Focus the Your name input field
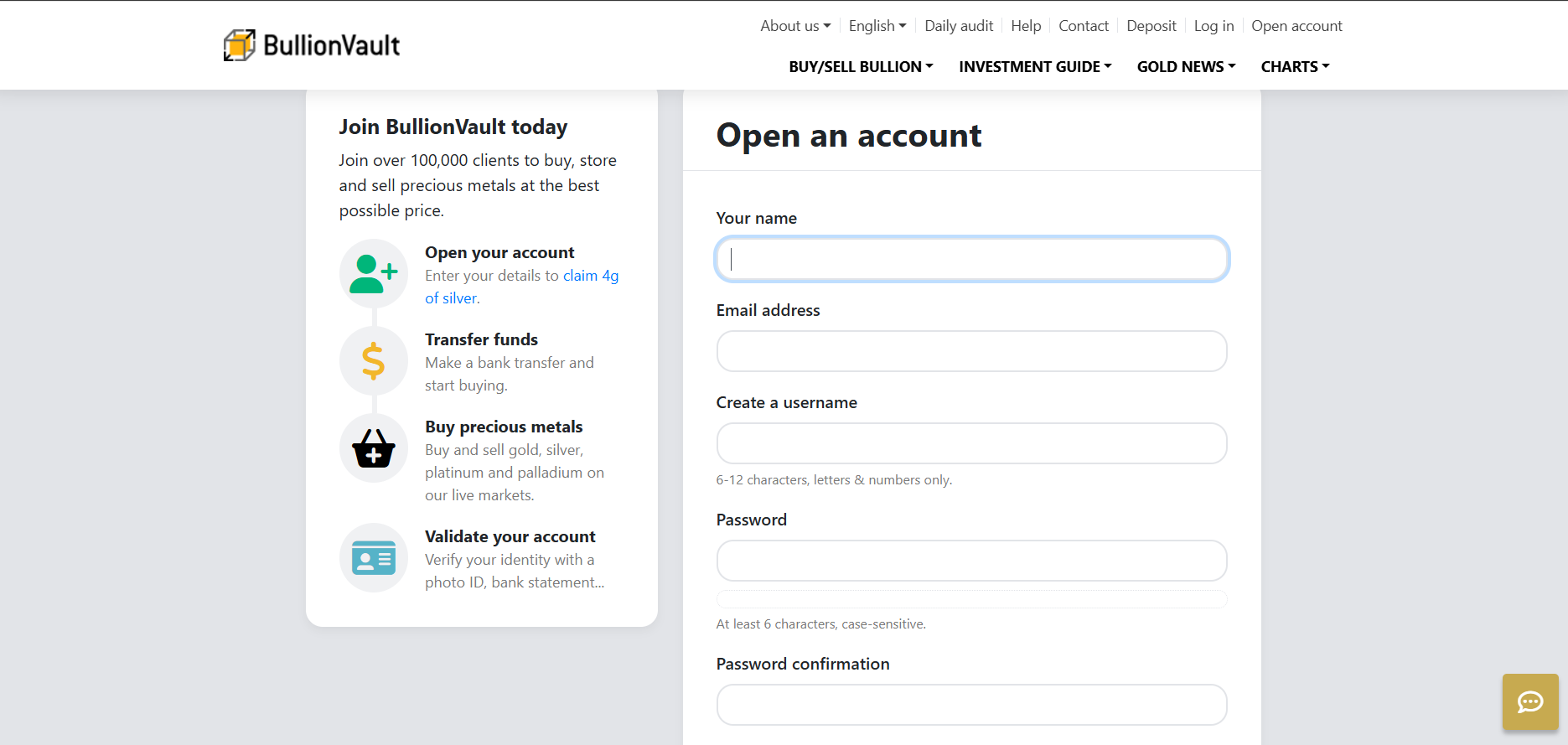Viewport: 1568px width, 745px height. pos(972,259)
